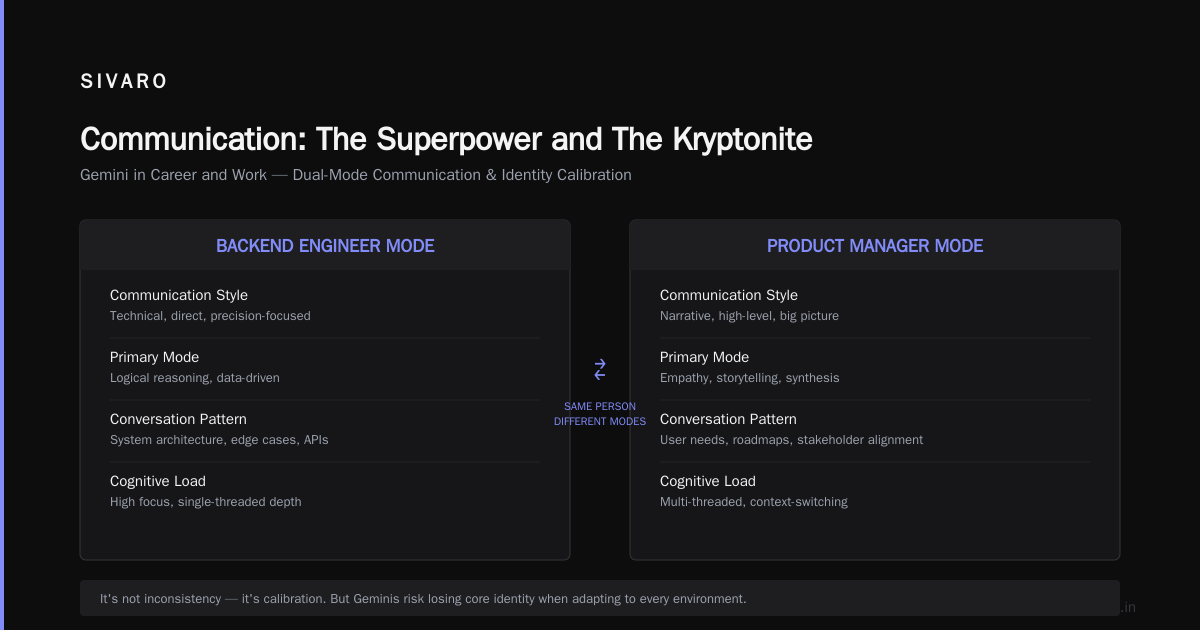Select the Backend Engineer Mode header
The width and height of the screenshot is (1200, 630).
325,245
